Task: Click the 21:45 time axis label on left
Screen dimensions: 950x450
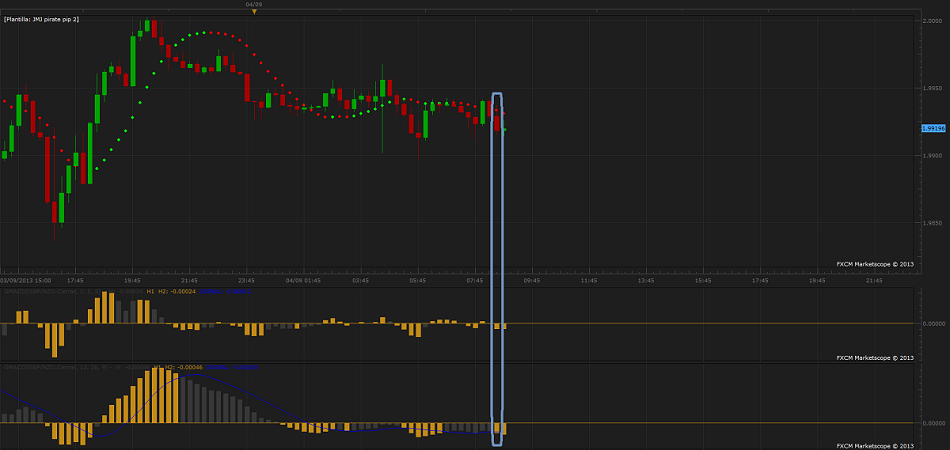Action: click(189, 281)
